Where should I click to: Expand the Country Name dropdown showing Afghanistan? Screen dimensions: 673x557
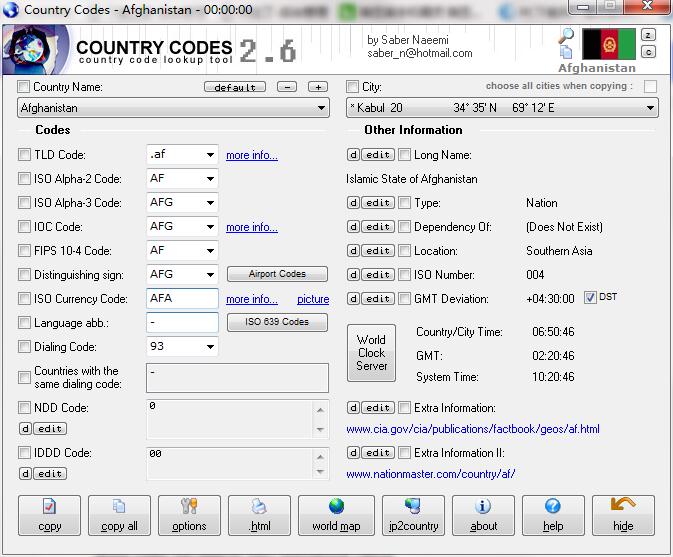[321, 108]
